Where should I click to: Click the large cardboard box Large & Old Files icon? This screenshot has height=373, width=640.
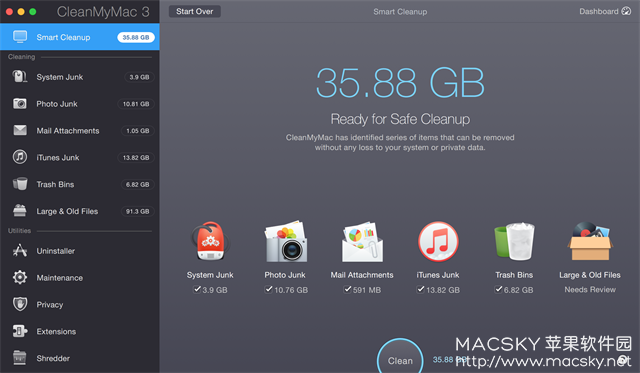pyautogui.click(x=590, y=241)
